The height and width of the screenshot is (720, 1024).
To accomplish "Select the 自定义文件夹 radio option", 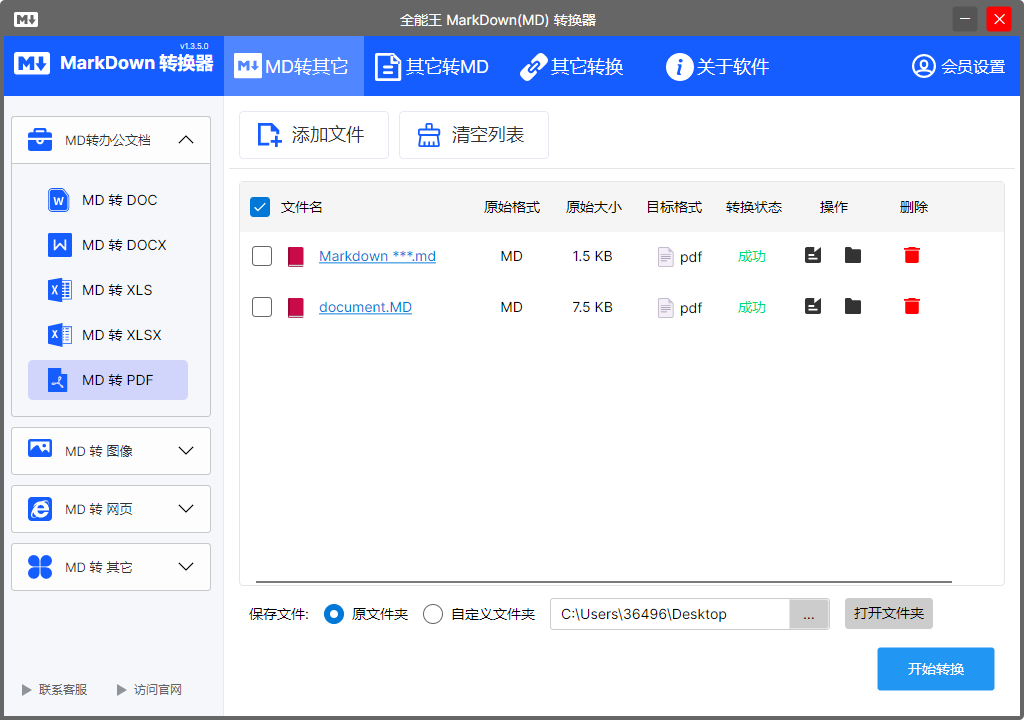I will point(433,614).
